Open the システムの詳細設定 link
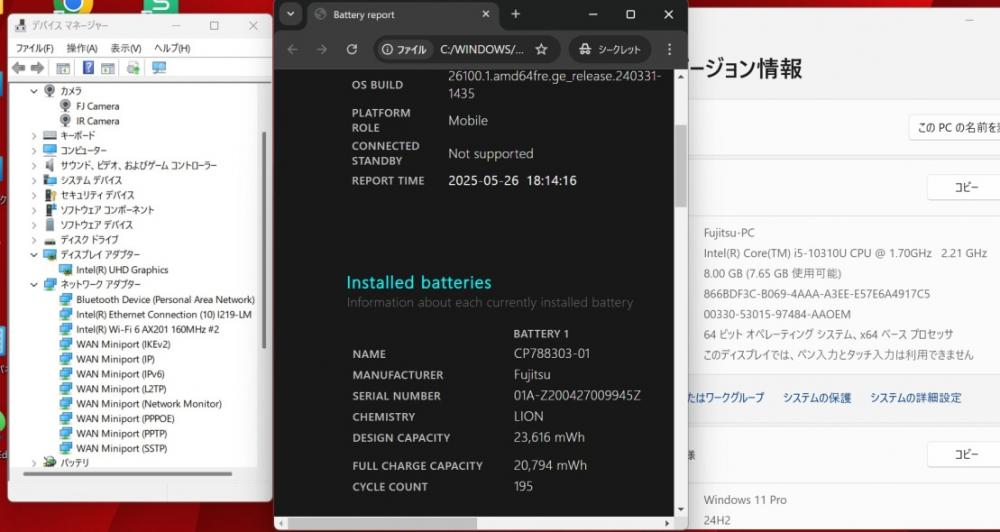Image resolution: width=1000 pixels, height=532 pixels. coord(915,398)
